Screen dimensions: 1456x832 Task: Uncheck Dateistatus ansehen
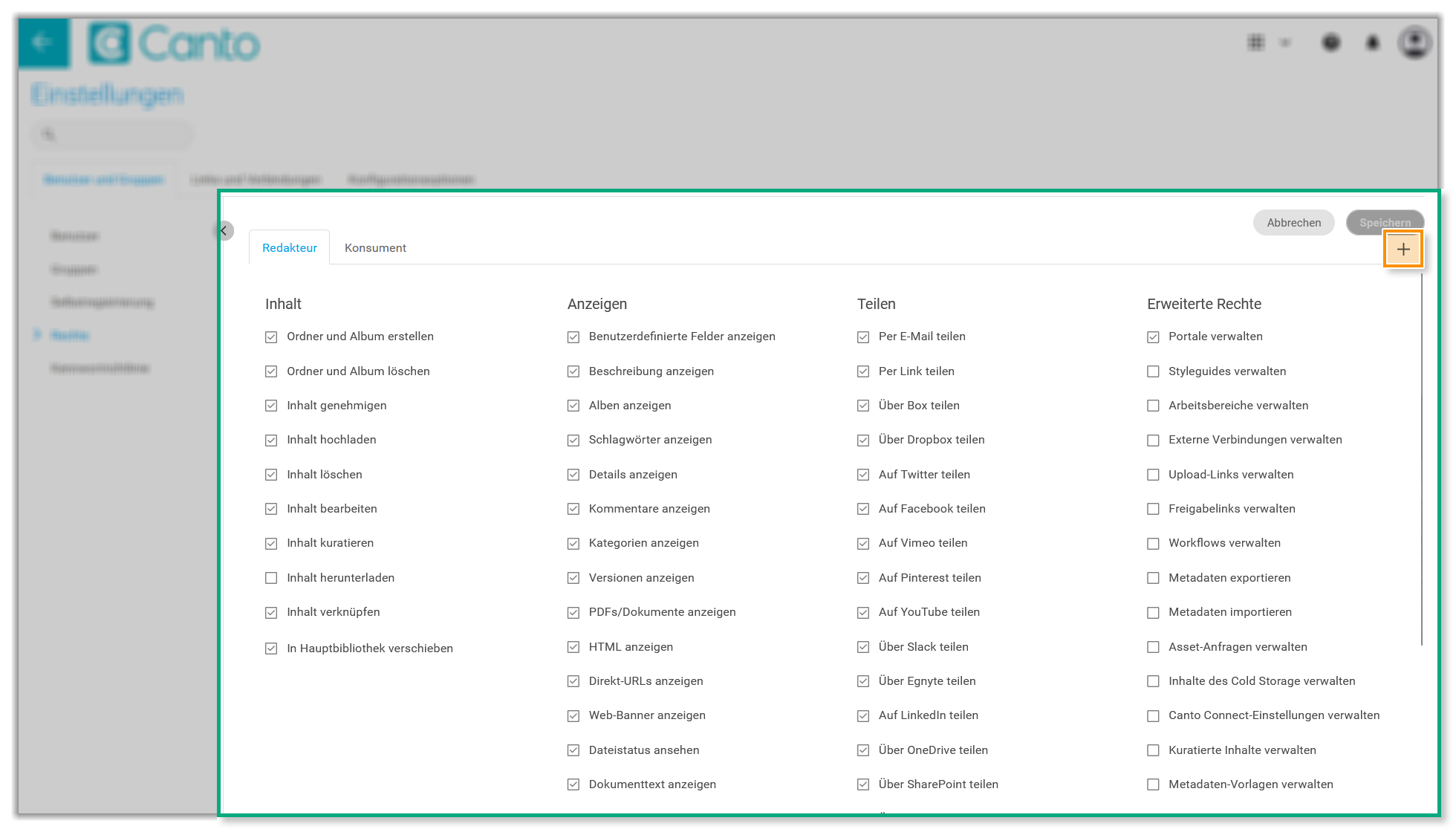click(573, 750)
